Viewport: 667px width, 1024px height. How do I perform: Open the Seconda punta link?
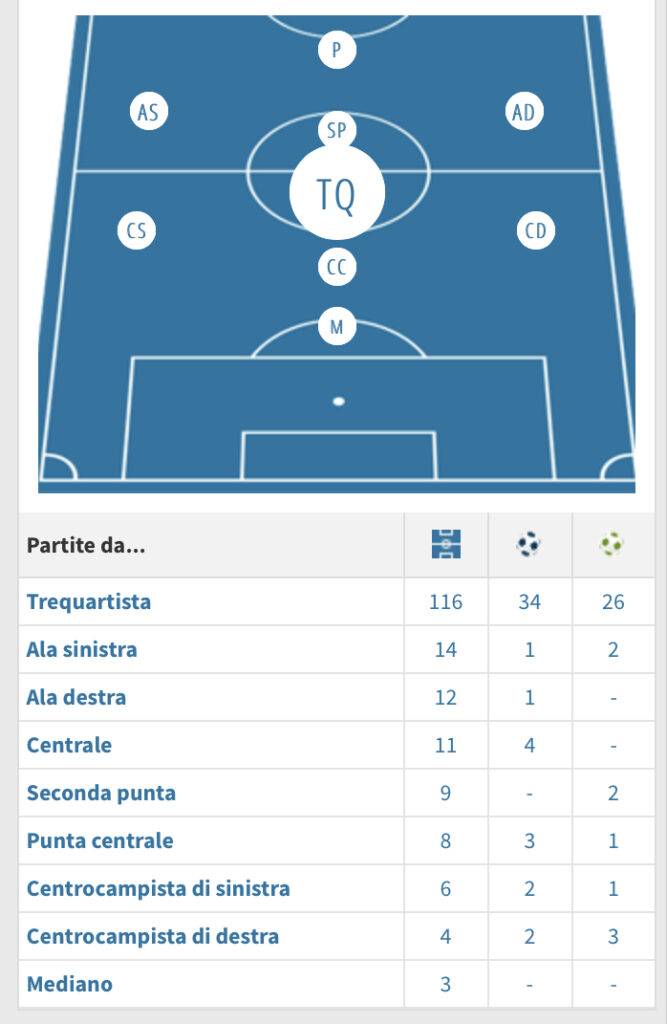[101, 793]
